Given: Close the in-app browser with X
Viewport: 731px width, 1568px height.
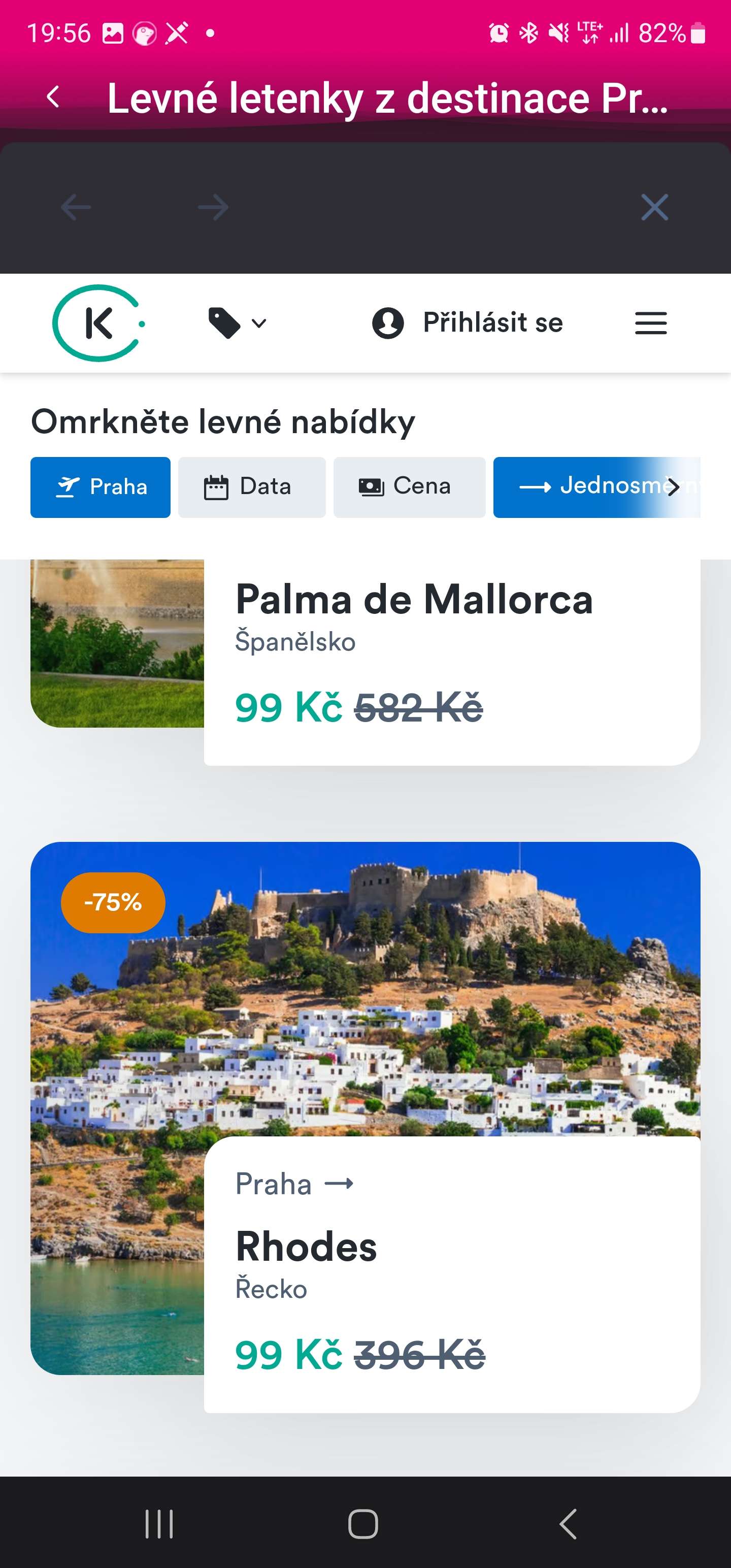Looking at the screenshot, I should click(654, 208).
